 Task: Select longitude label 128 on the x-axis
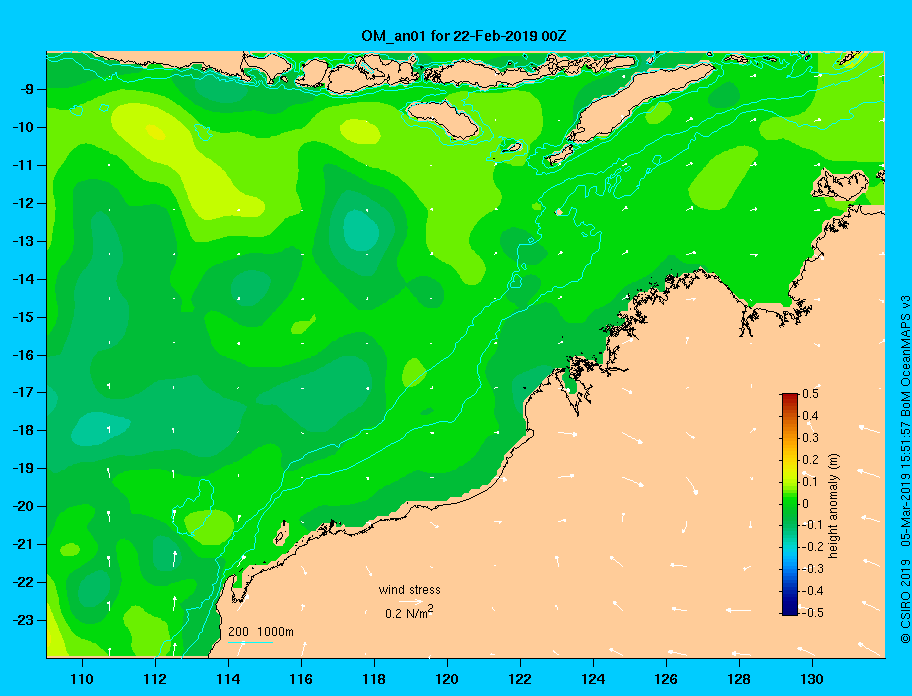click(739, 679)
